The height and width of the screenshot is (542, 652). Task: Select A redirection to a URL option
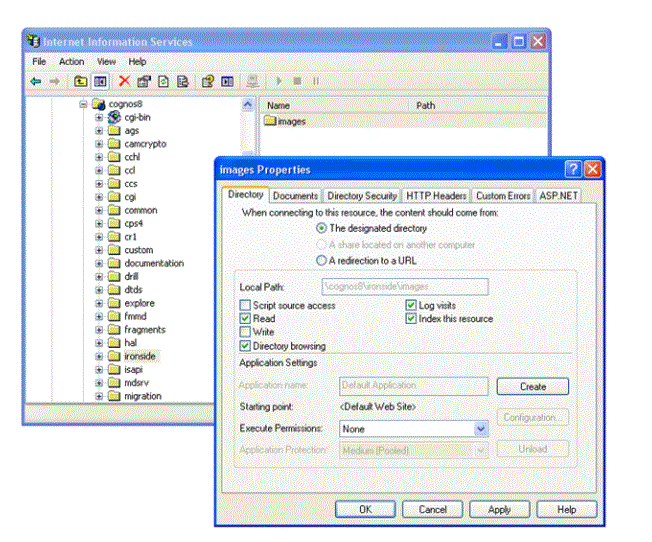click(x=321, y=260)
